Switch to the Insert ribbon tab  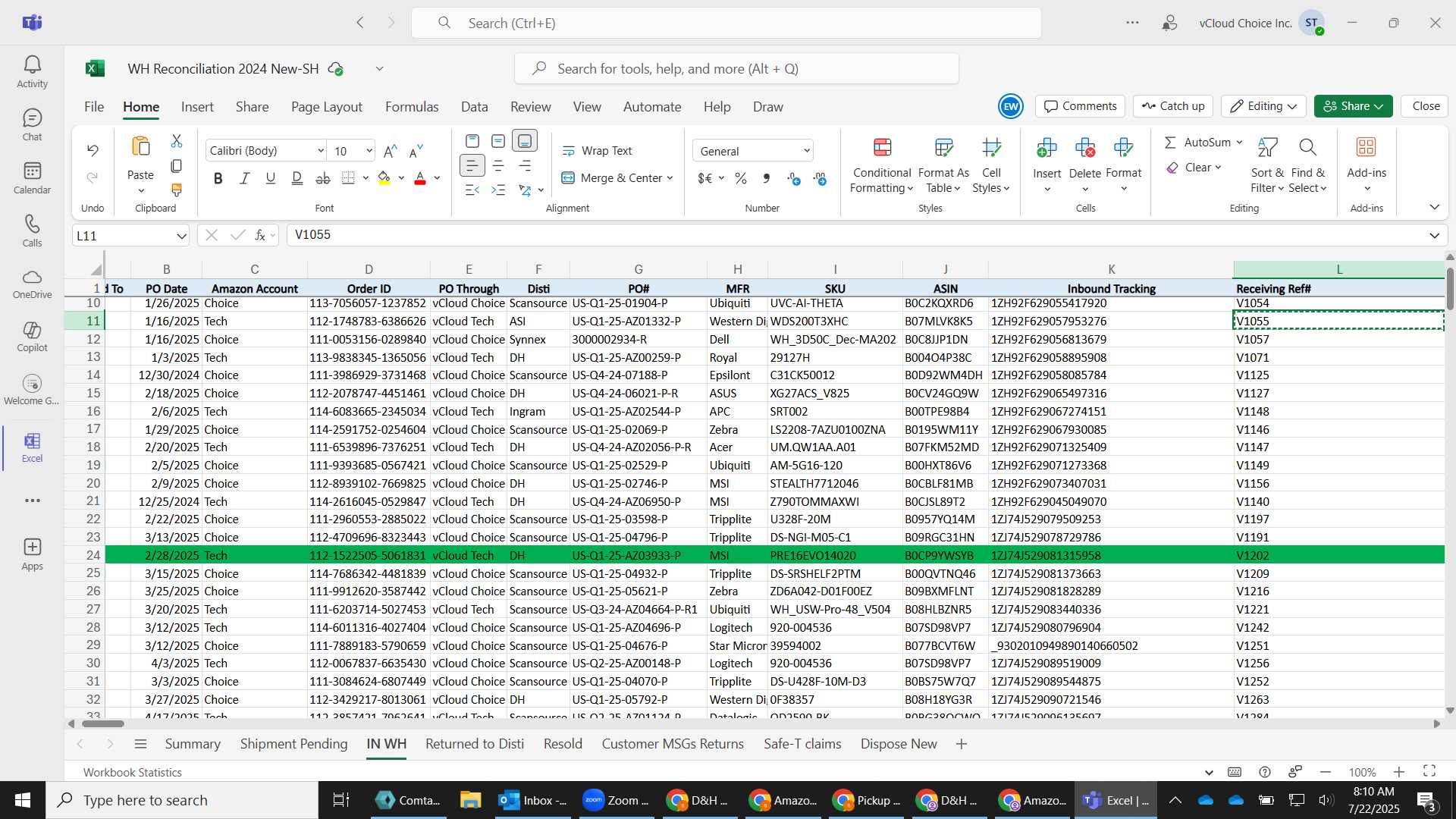(x=197, y=107)
